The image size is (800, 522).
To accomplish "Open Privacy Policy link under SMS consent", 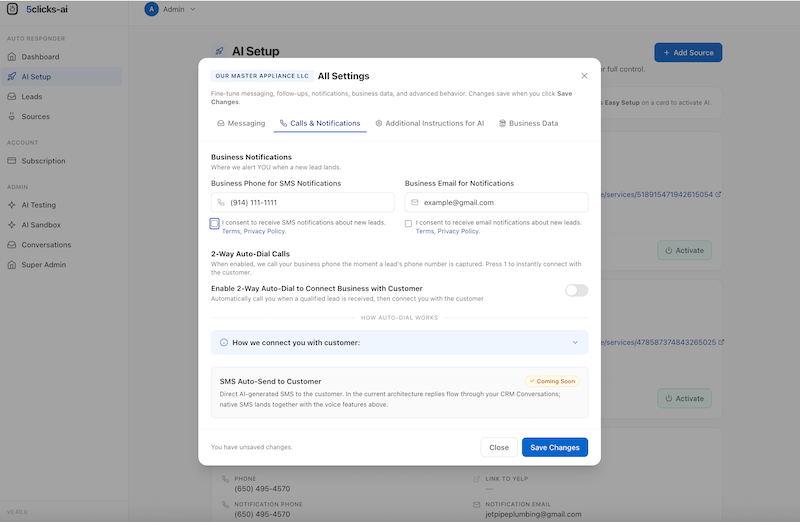I will [x=264, y=231].
